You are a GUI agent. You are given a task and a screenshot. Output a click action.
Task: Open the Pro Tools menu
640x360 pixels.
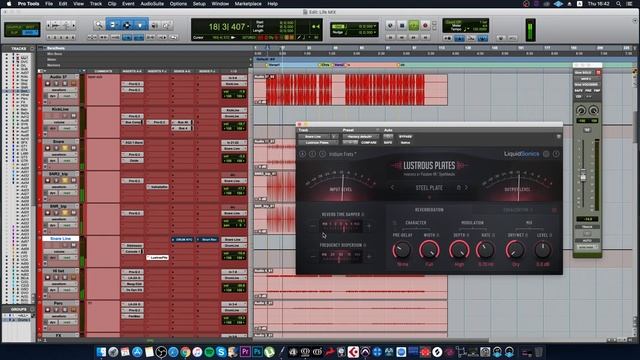(29, 4)
